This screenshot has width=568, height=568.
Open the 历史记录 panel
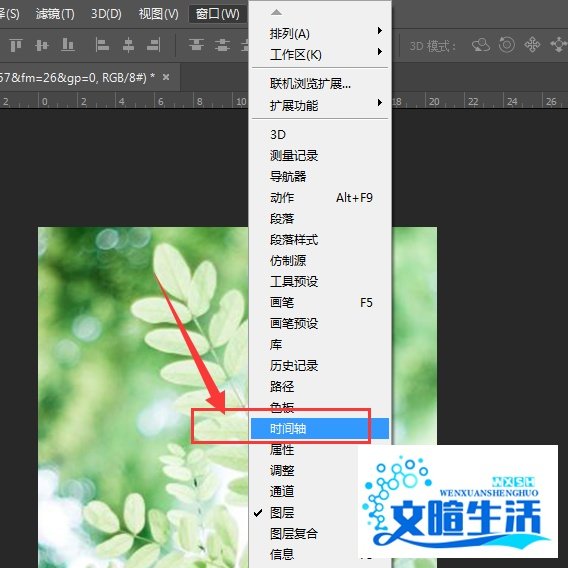(x=320, y=366)
